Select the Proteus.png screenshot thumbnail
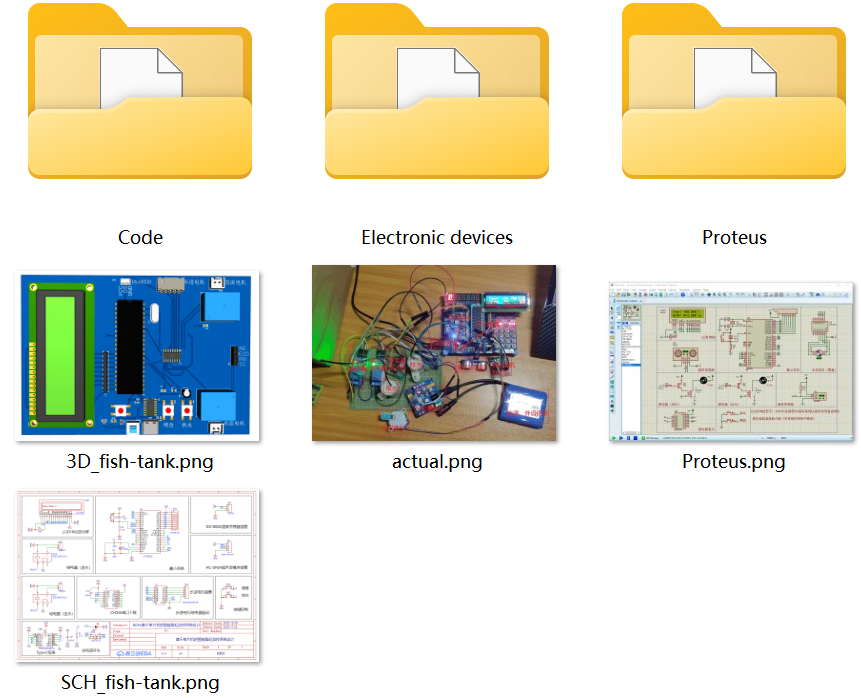 point(733,362)
